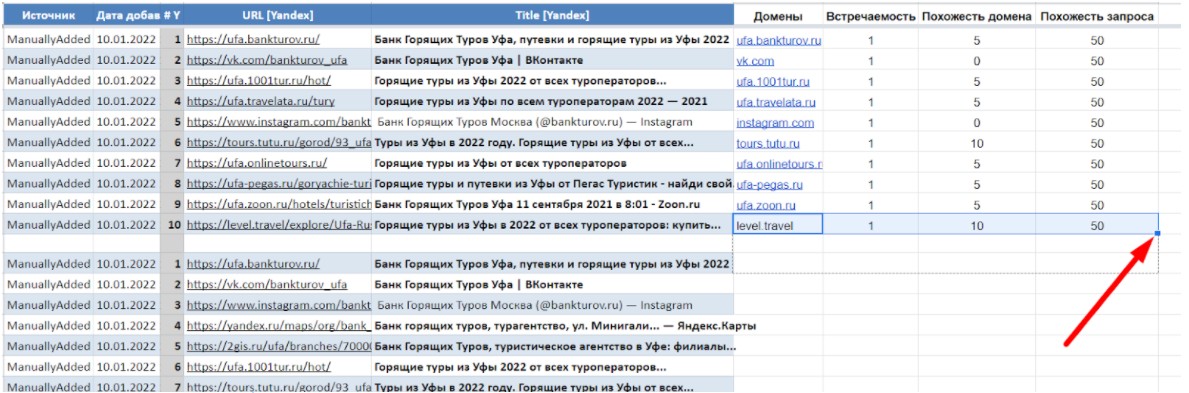Select Похожесть домена value 0 in instagram.com row
The width and height of the screenshot is (1189, 393).
tap(977, 123)
